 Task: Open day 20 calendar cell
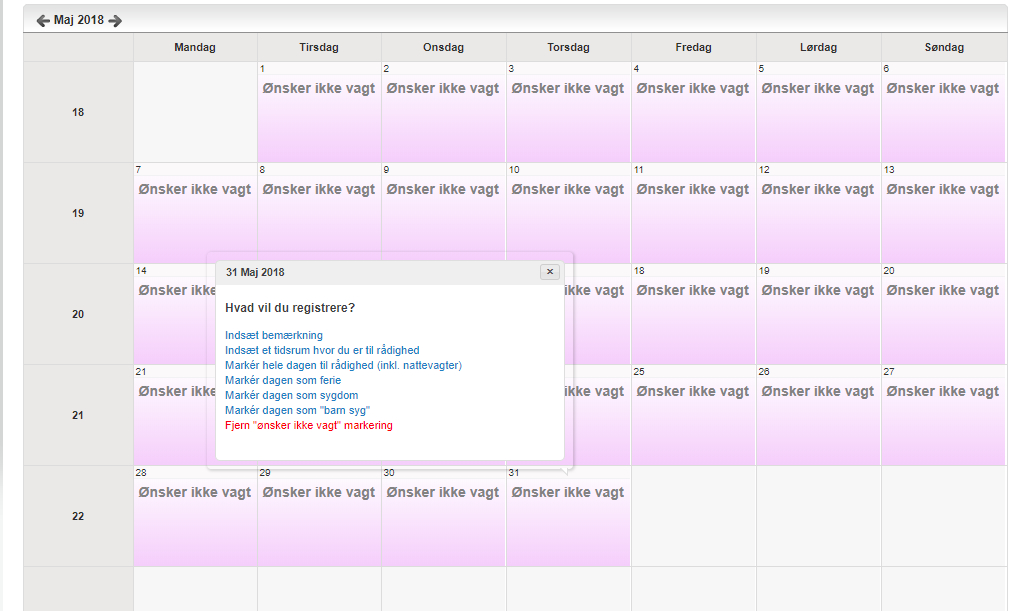point(945,314)
